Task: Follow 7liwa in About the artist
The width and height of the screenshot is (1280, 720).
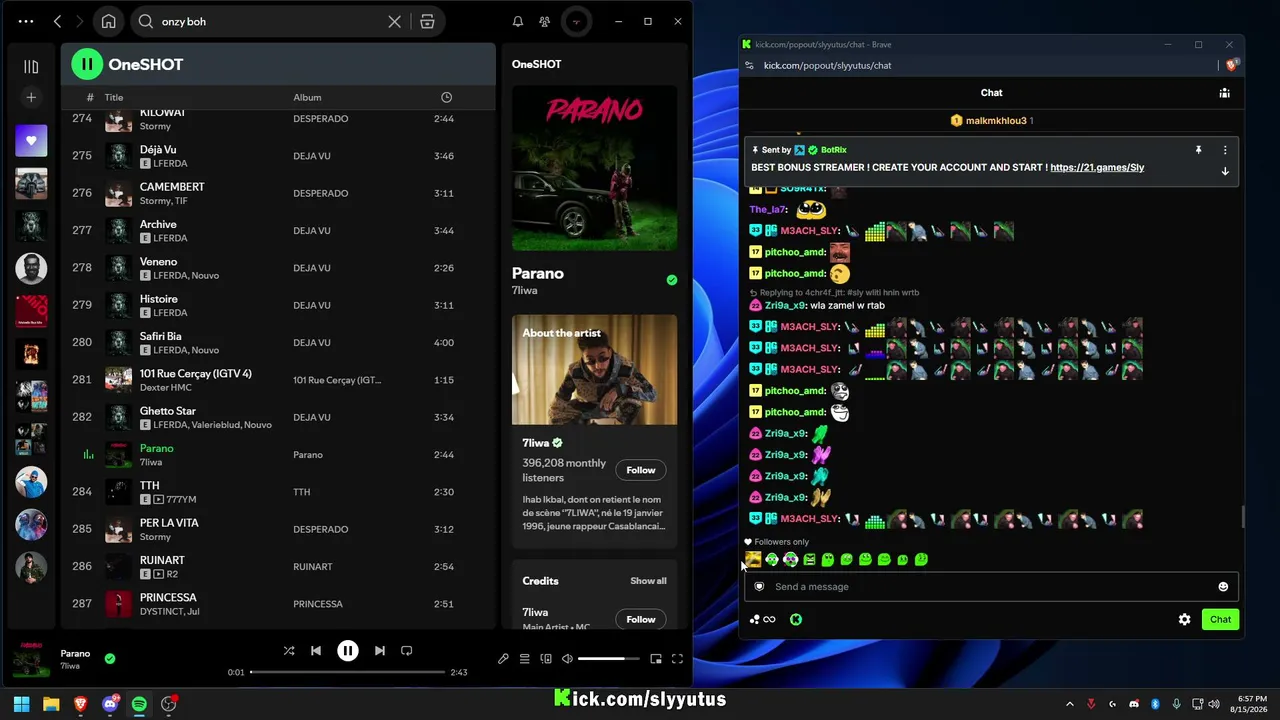Action: pos(641,470)
